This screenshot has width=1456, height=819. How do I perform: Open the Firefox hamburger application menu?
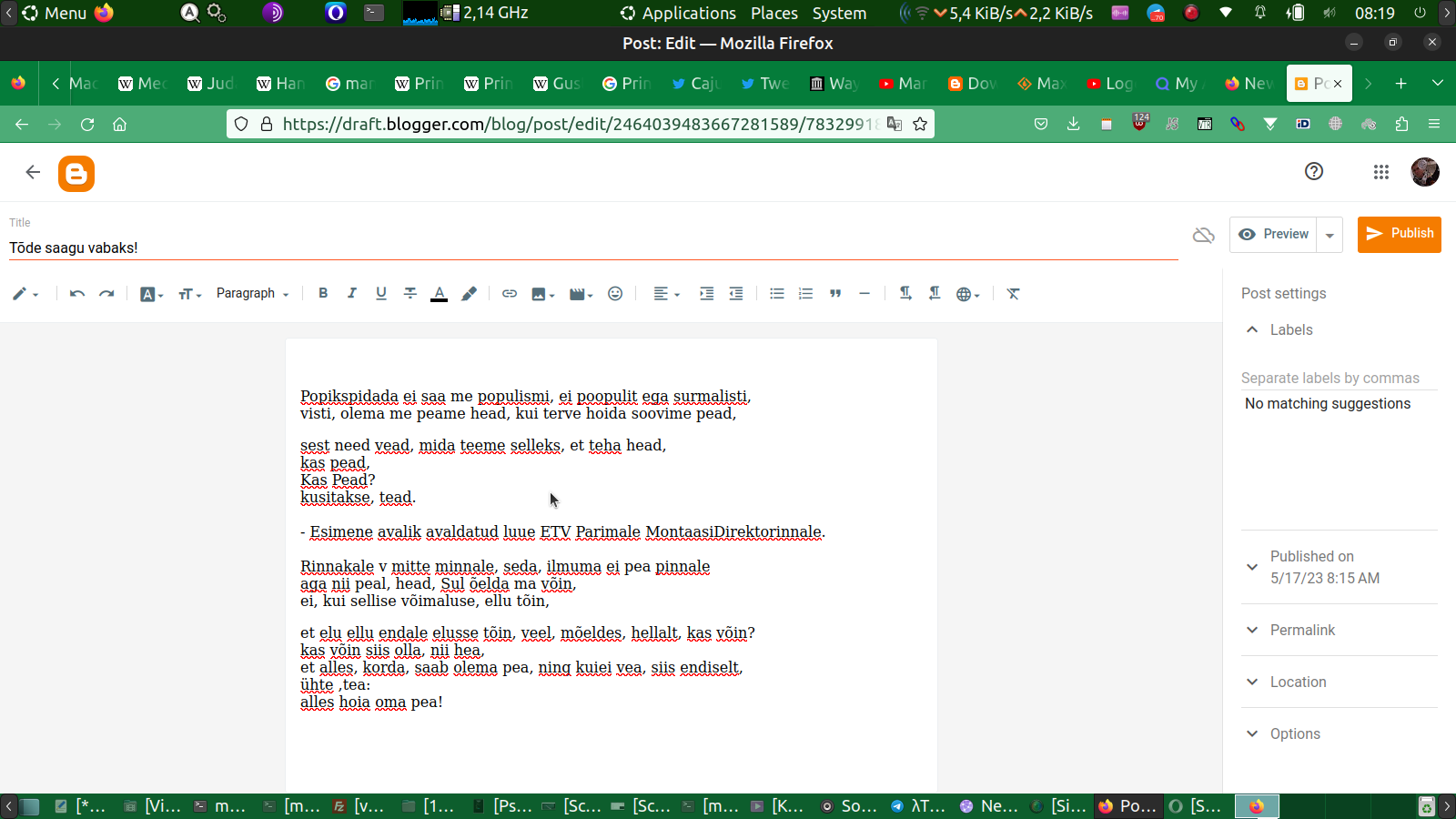[1434, 124]
